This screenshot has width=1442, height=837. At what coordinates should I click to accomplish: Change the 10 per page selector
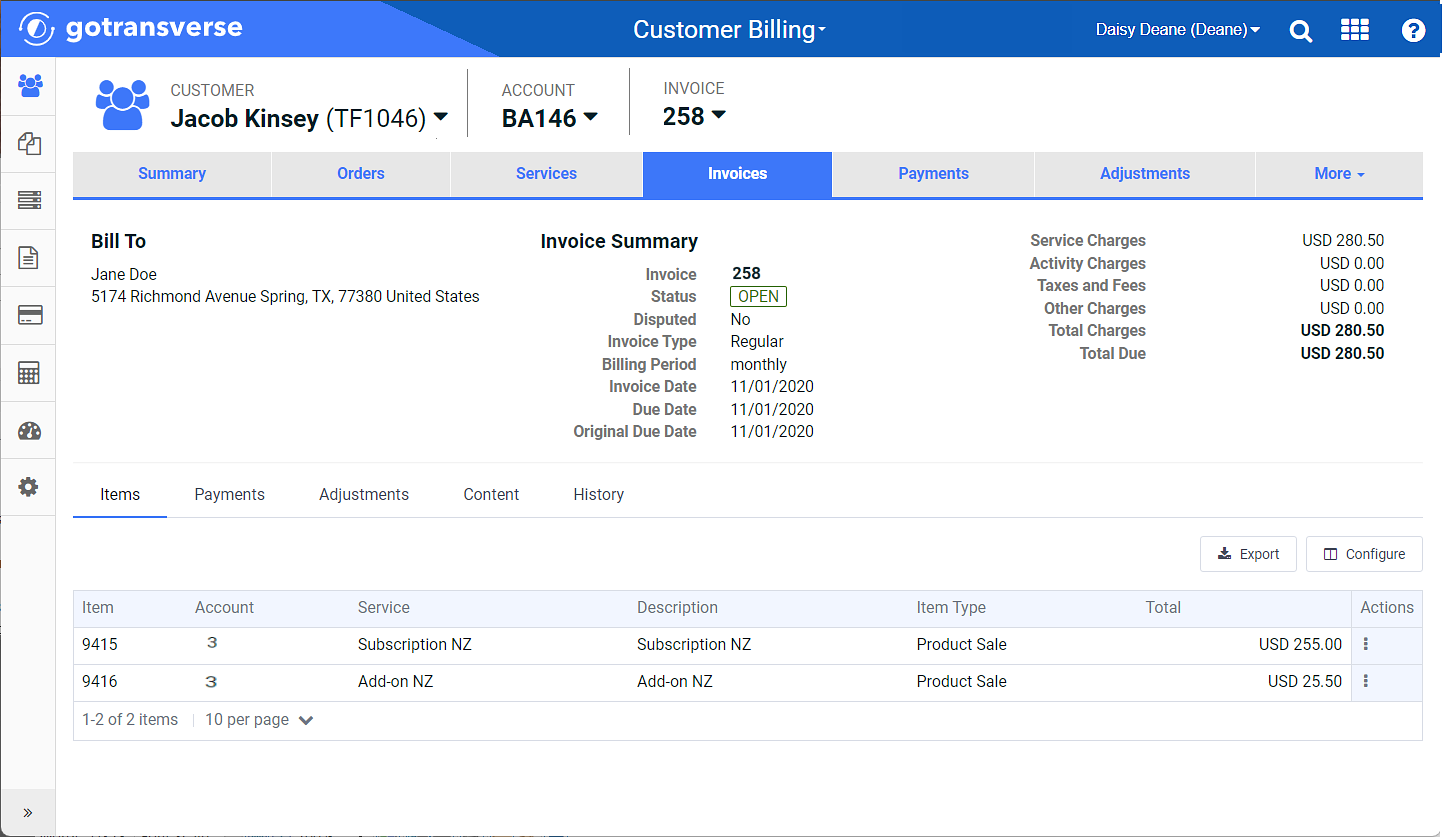(x=259, y=720)
